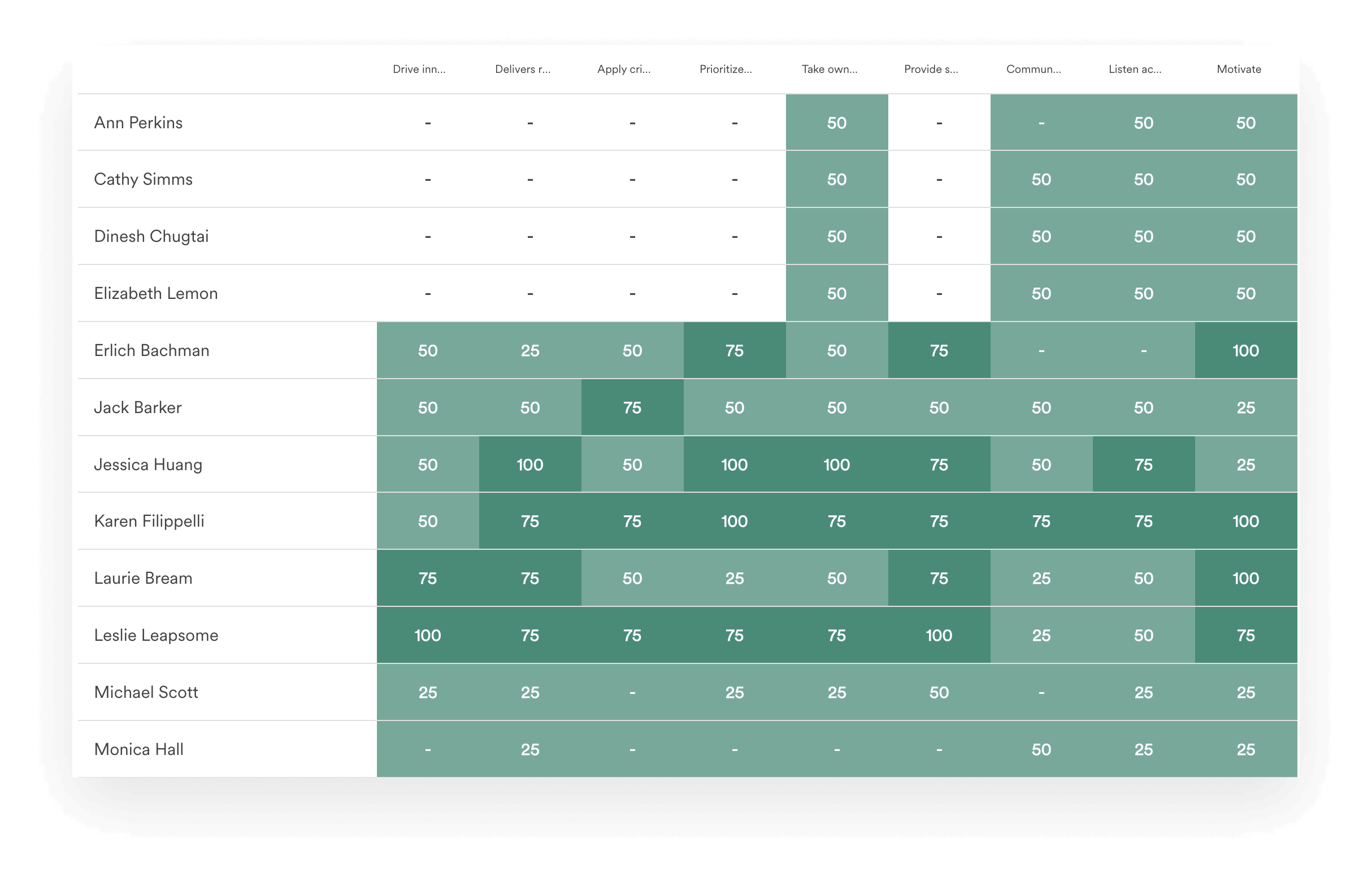Viewport: 1372px width, 877px height.
Task: Select Monica Hall in the name column
Action: [x=138, y=749]
